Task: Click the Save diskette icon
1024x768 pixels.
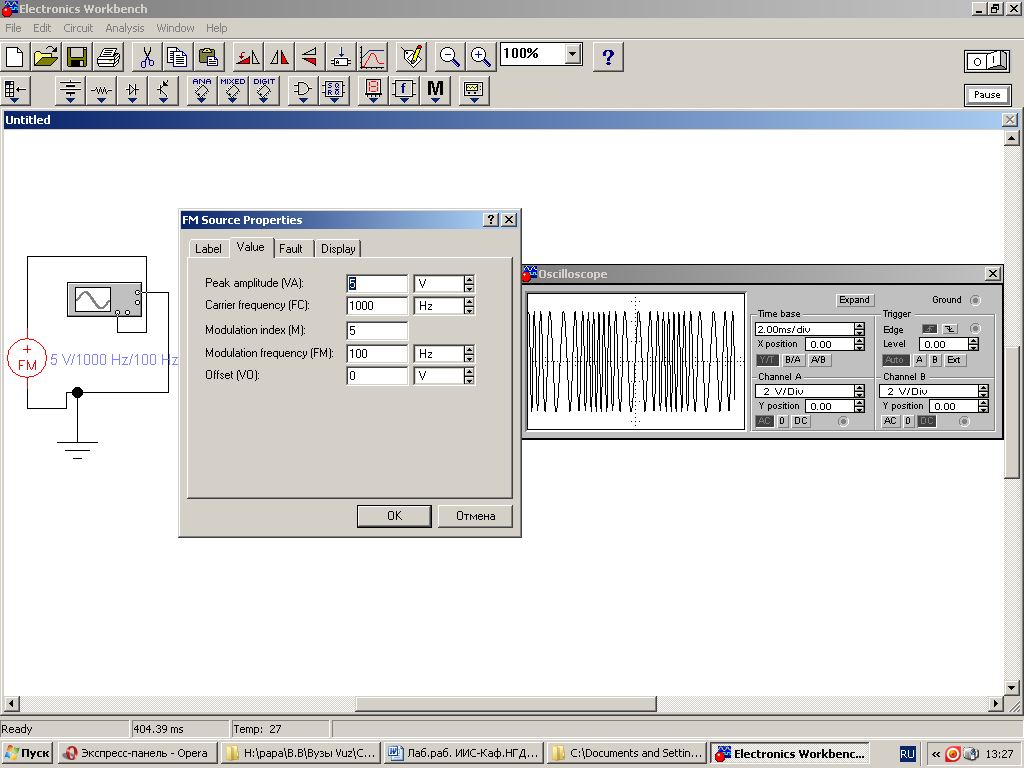Action: click(77, 56)
